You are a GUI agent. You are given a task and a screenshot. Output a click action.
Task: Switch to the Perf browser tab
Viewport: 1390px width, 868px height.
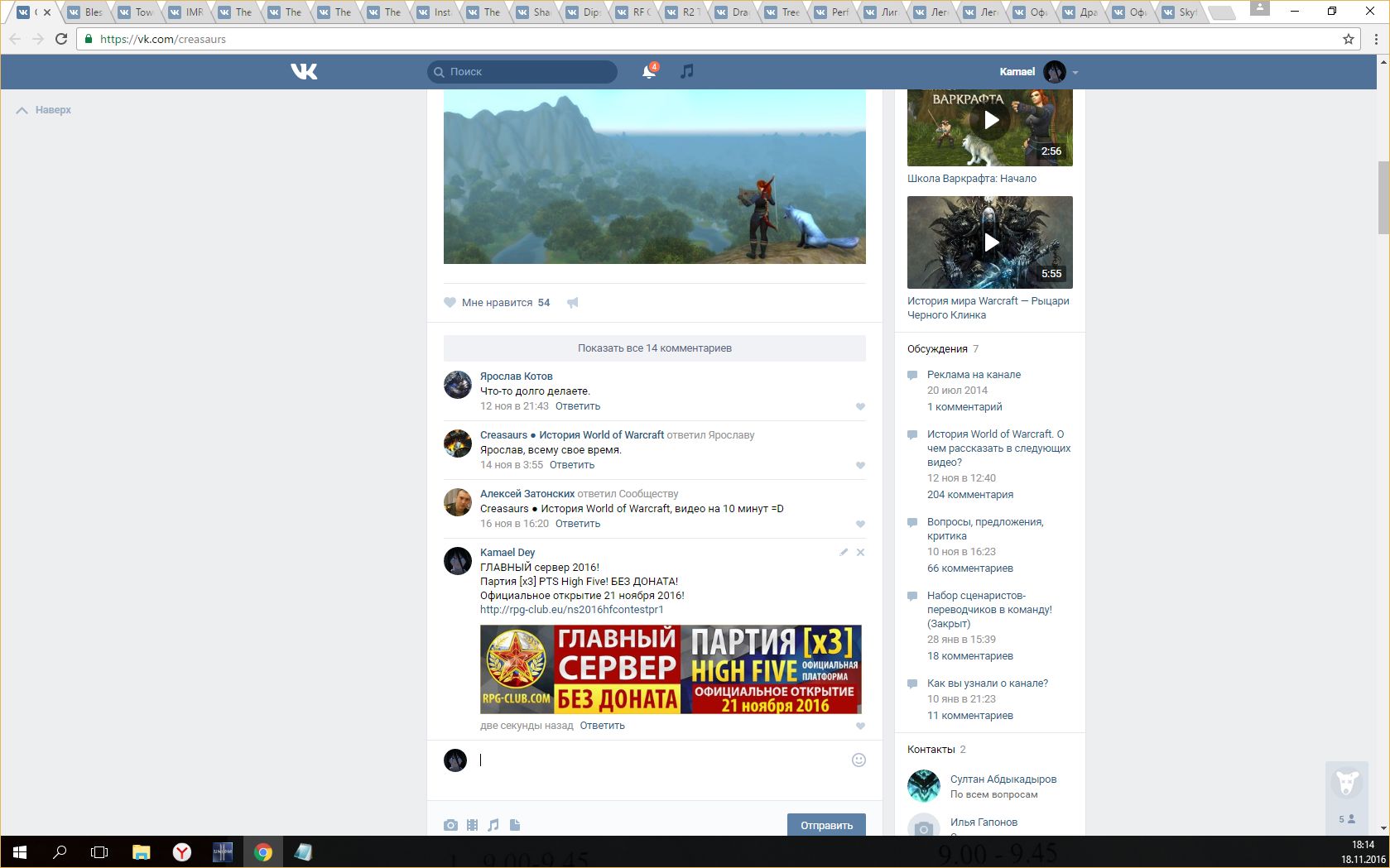tap(832, 12)
